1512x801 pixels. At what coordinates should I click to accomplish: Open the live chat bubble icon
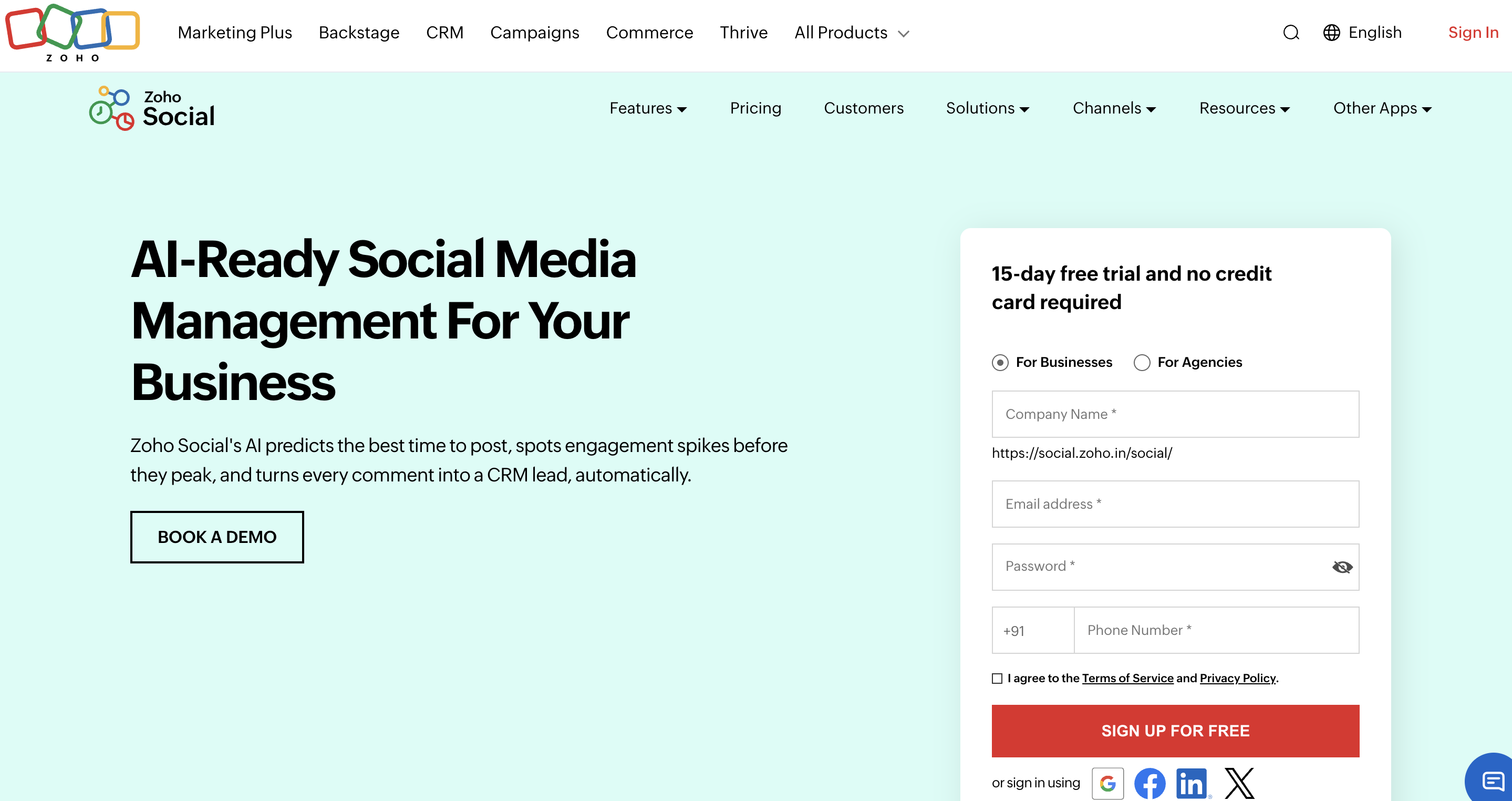tap(1492, 780)
